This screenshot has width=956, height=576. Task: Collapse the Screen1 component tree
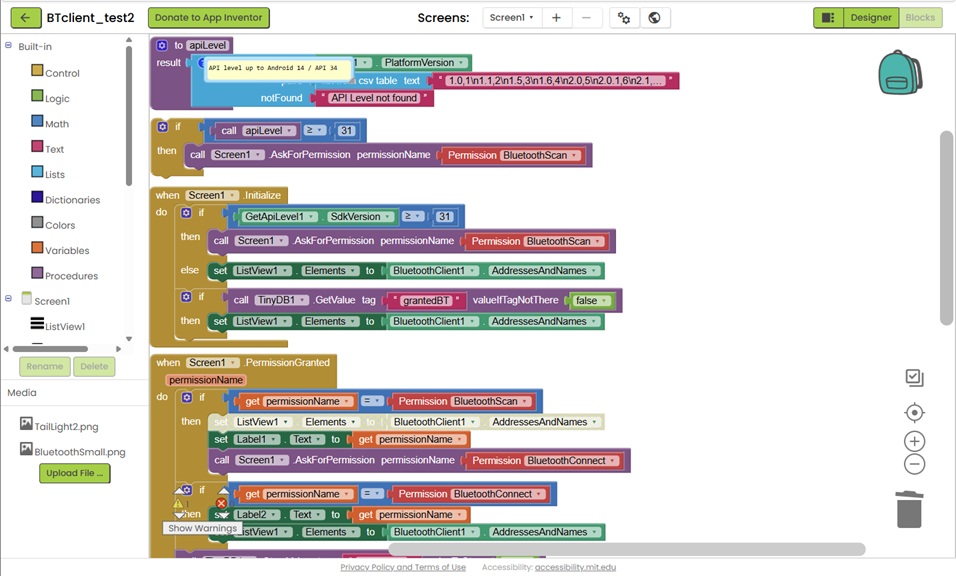click(x=9, y=299)
